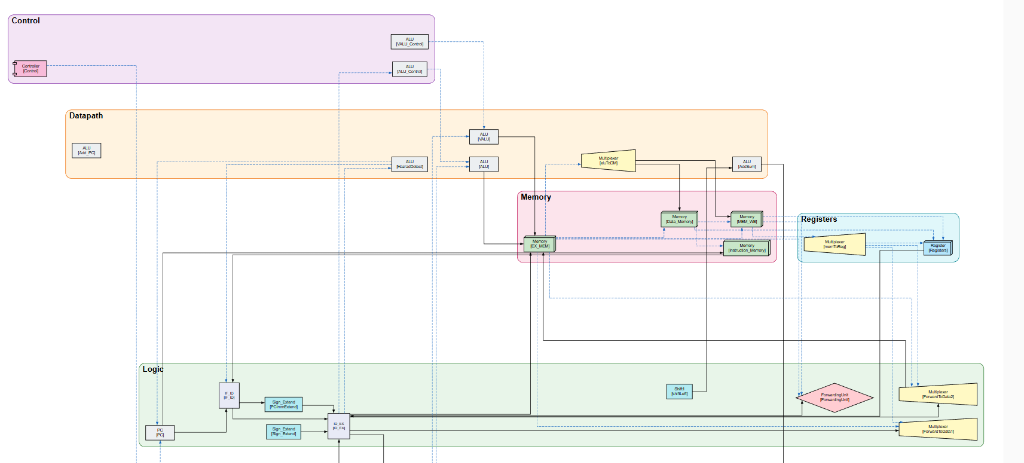Select the lower Sign_Extend node

(283, 432)
